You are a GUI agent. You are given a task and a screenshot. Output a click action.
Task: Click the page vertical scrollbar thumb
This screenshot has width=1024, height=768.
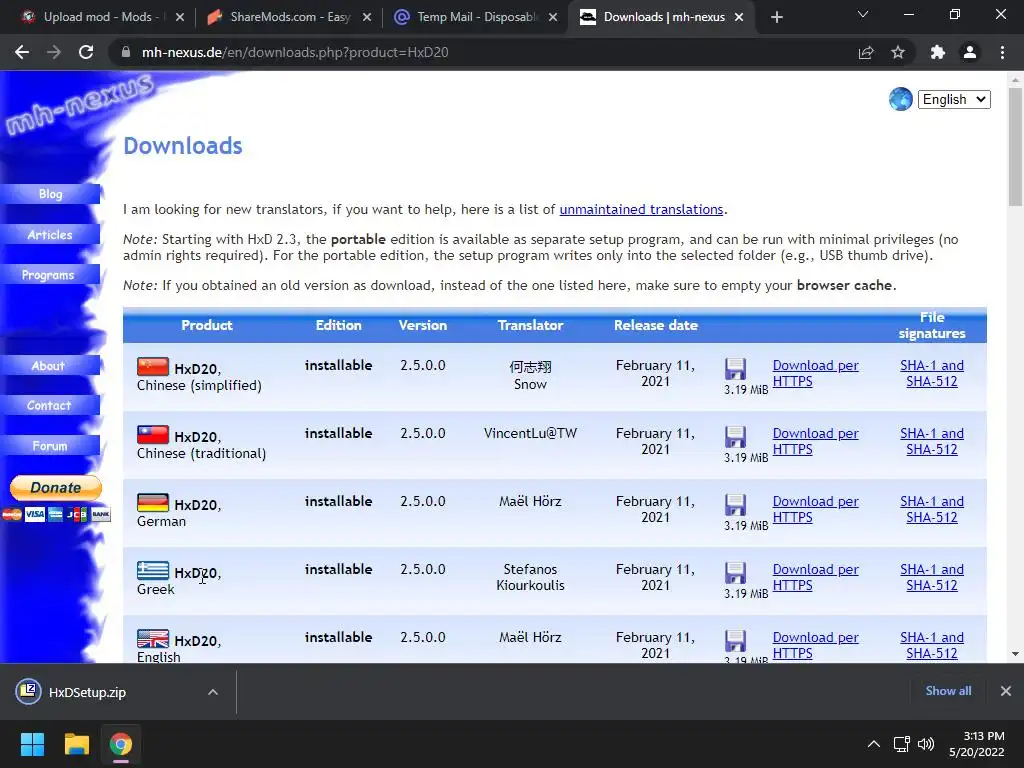(1015, 147)
